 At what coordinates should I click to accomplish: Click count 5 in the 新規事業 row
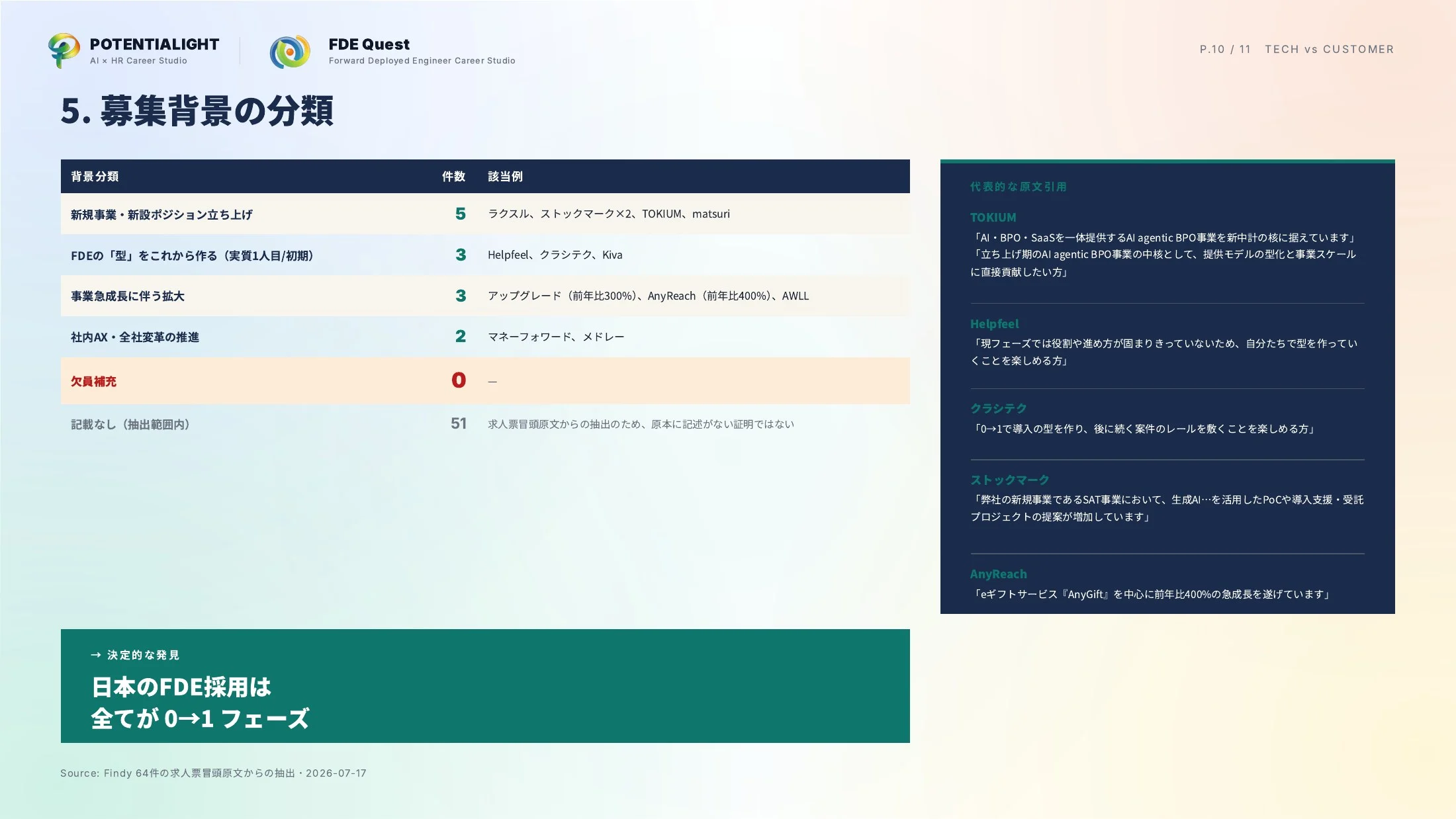coord(461,214)
